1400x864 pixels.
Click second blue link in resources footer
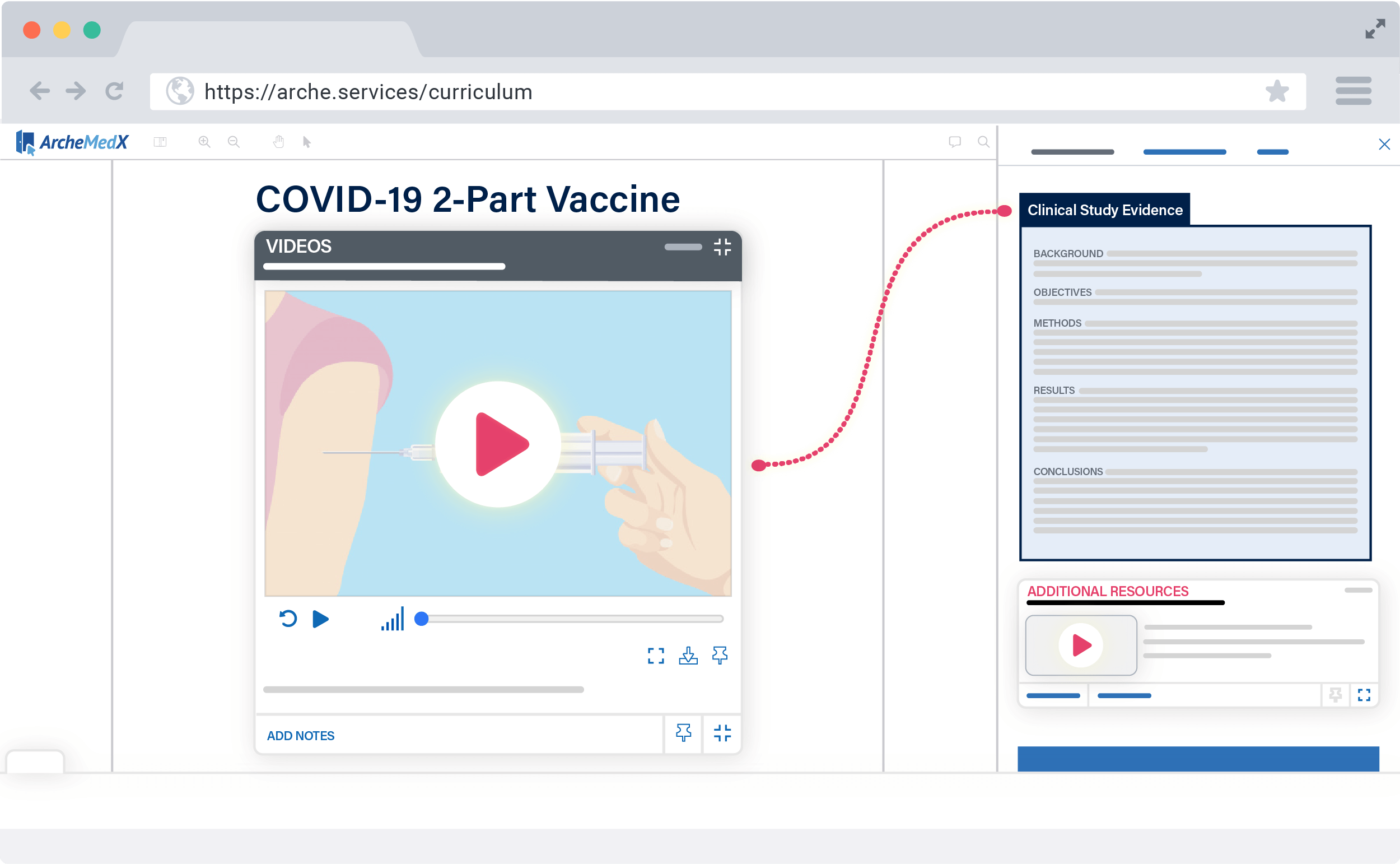(x=1124, y=696)
